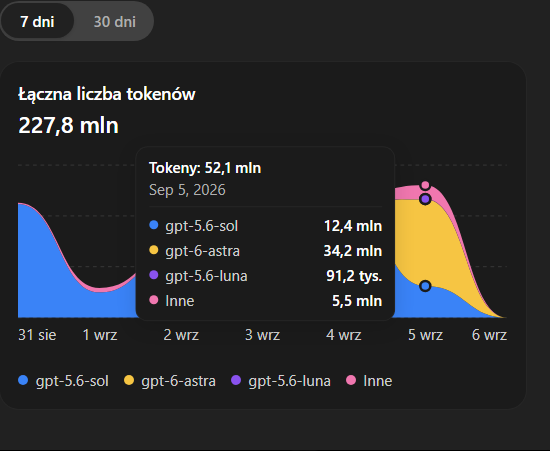Click the 91,2 tys. value for gpt-5.6-luna
The height and width of the screenshot is (451, 550).
(x=354, y=276)
